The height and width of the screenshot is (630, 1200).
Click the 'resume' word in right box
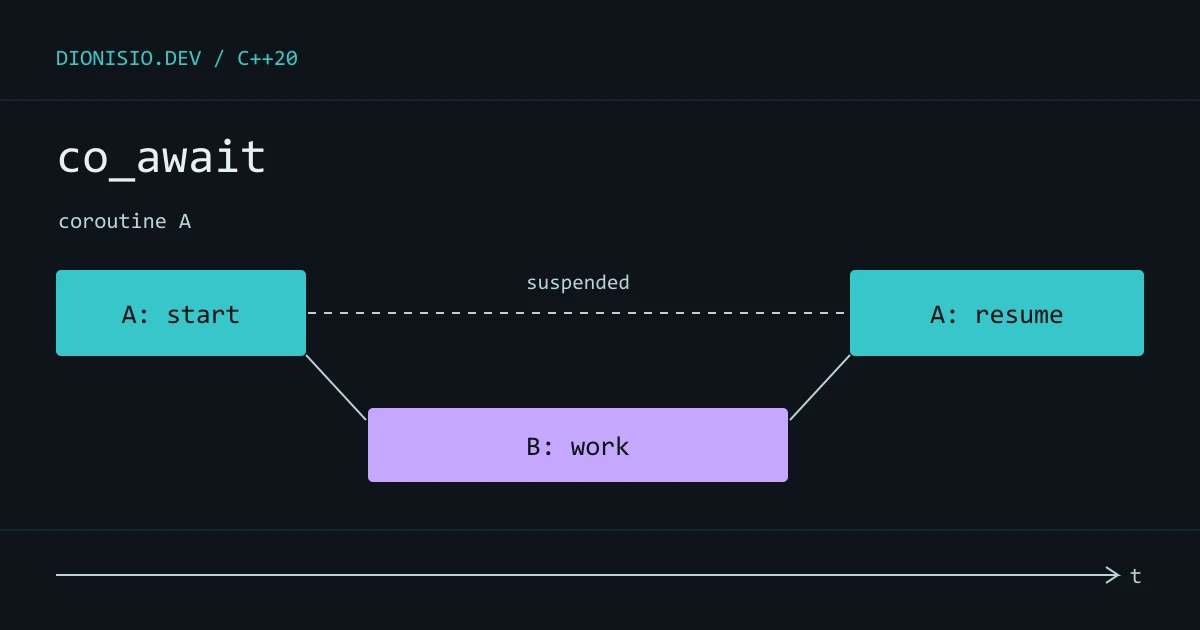coord(1019,314)
